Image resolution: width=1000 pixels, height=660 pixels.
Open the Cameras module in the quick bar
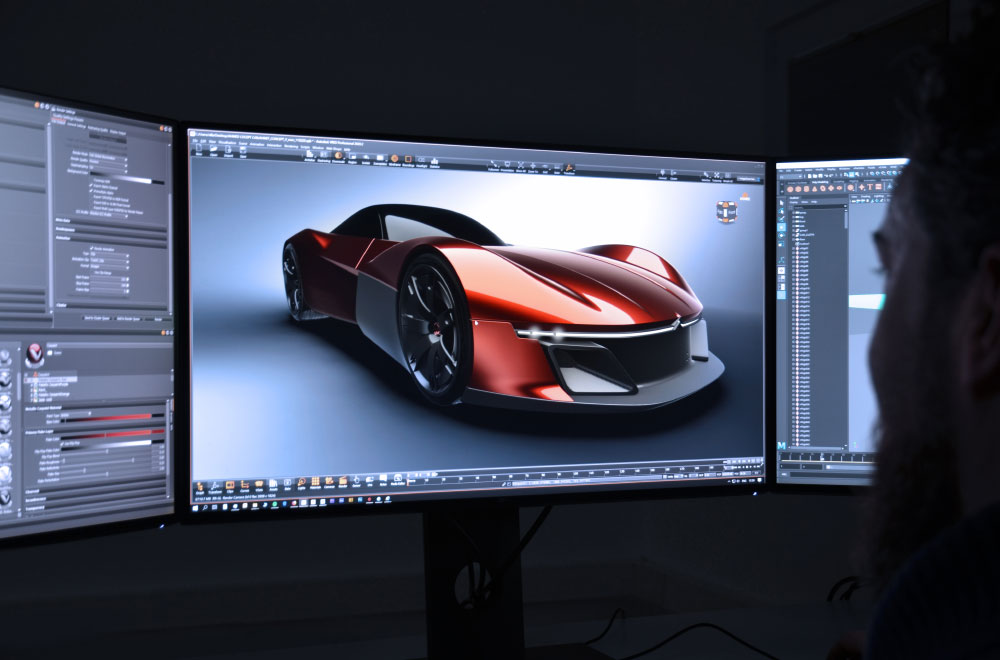(329, 483)
